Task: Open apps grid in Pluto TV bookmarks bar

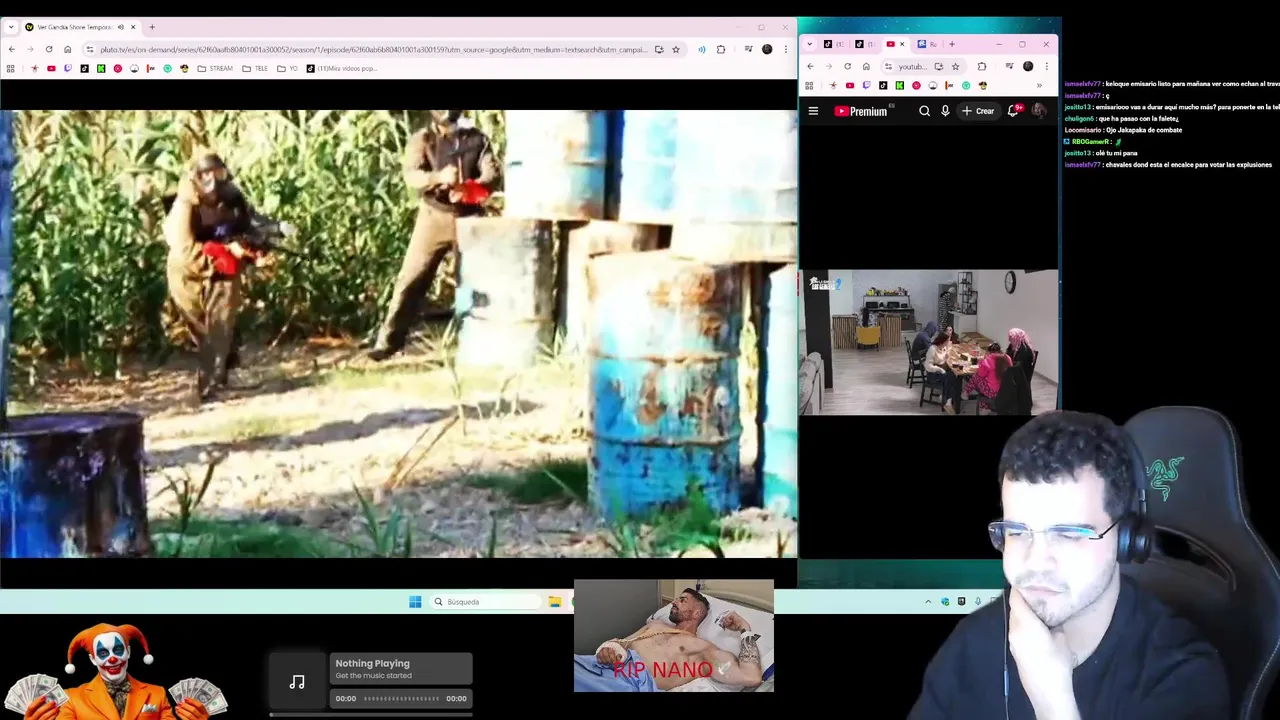Action: tap(10, 68)
